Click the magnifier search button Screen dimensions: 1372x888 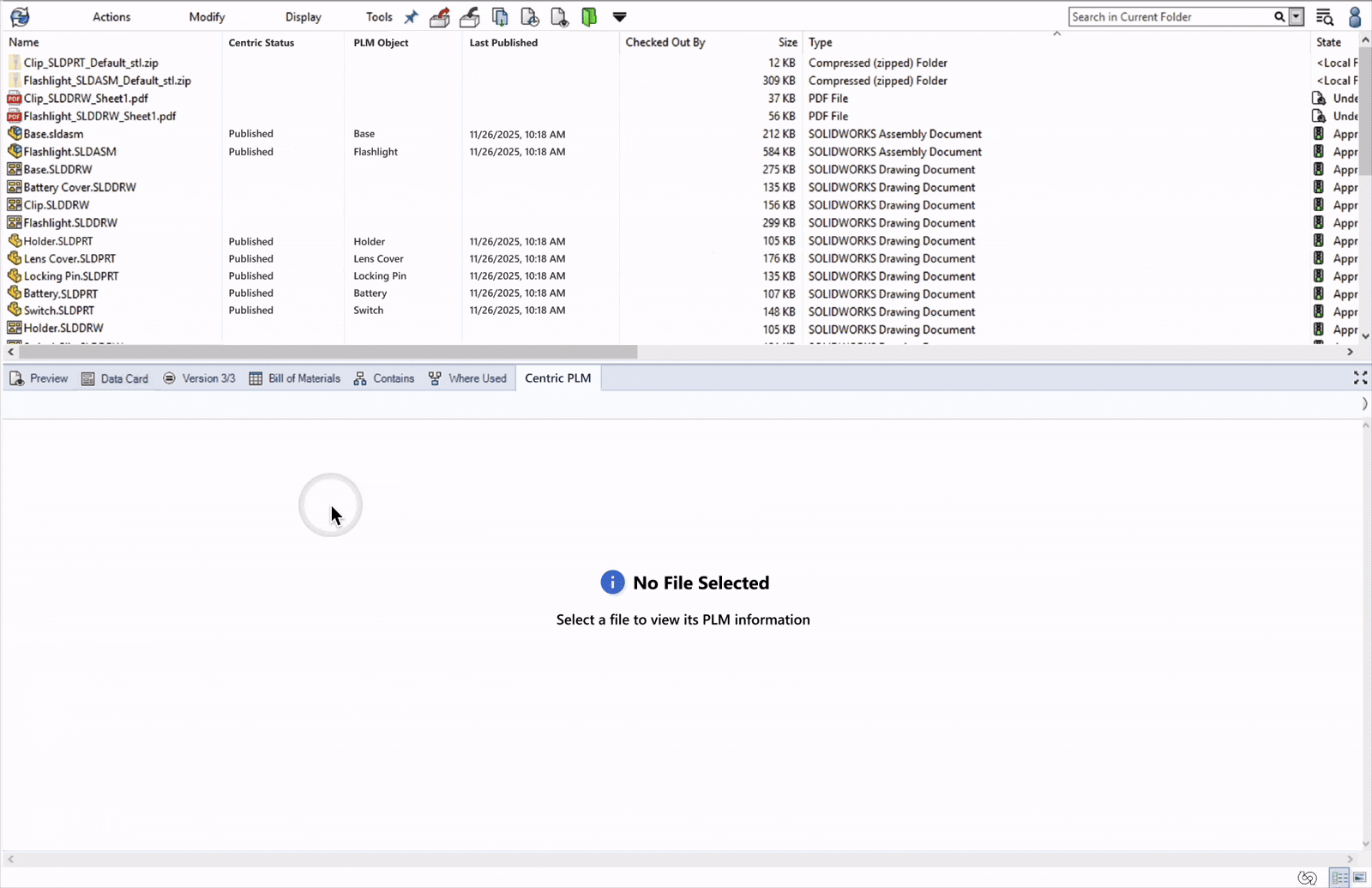click(x=1279, y=16)
